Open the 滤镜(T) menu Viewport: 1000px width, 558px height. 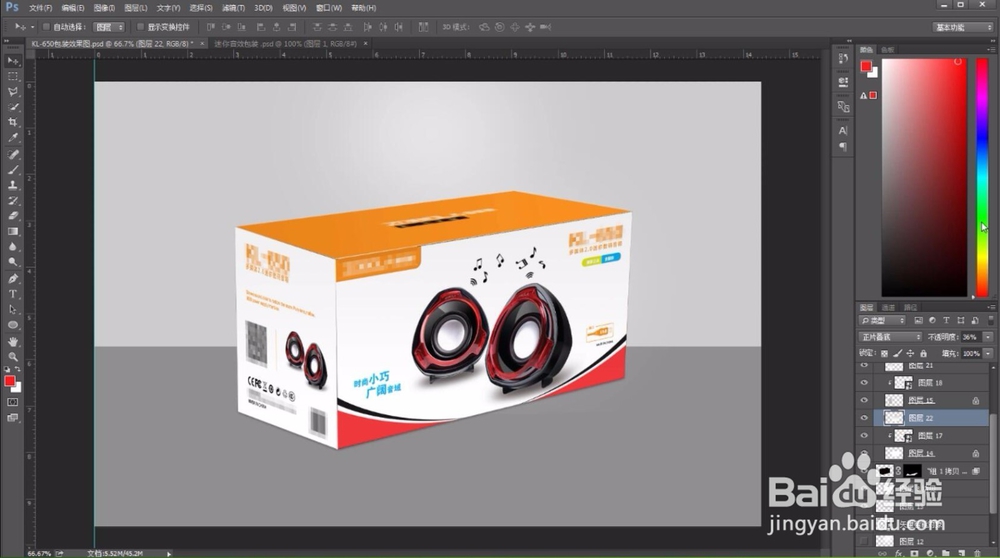(233, 8)
